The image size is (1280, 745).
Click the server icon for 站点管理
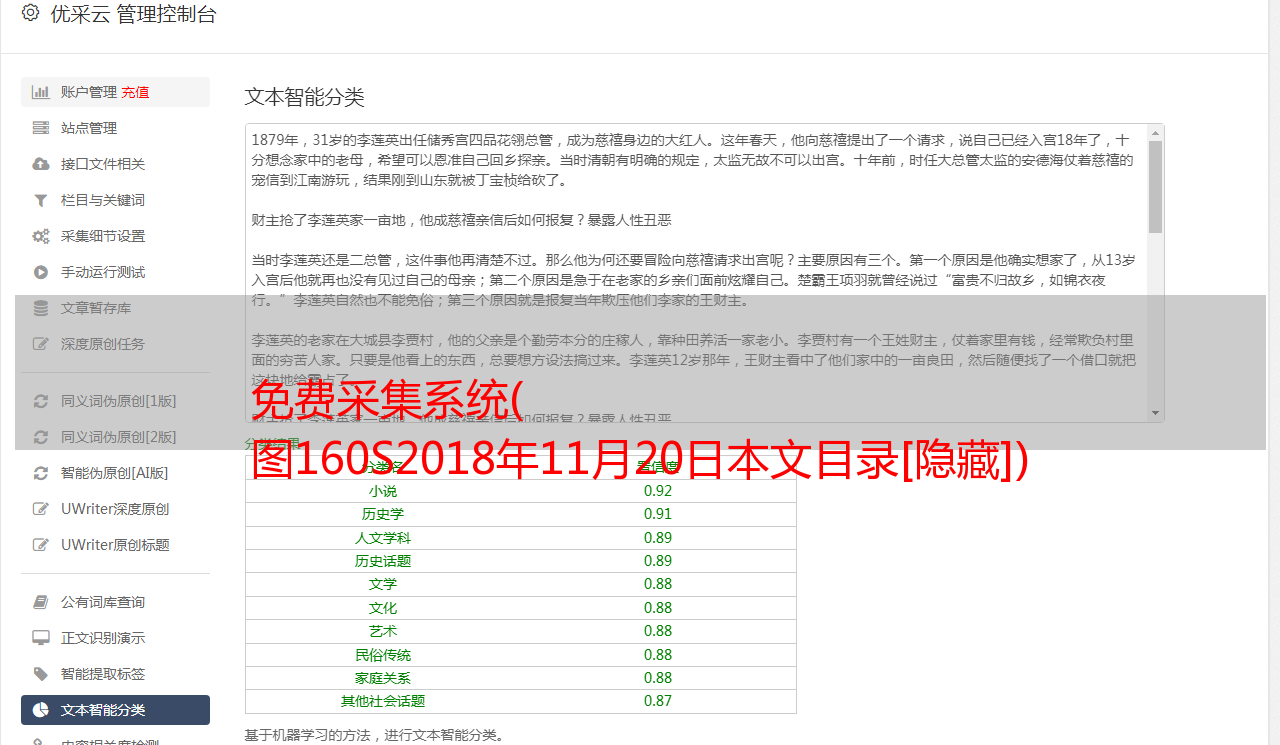[x=41, y=128]
